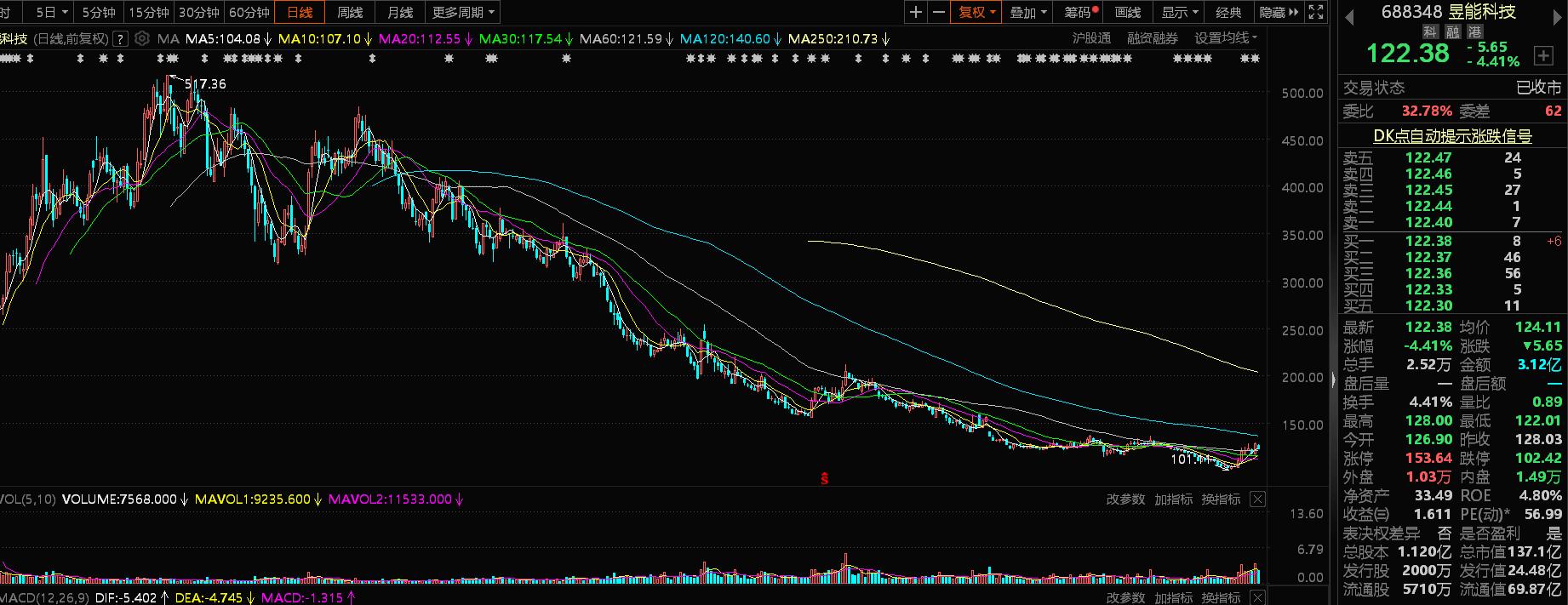Collapse side panel with 隐藏 button
Viewport: 1568px width, 605px height.
coord(1279,12)
